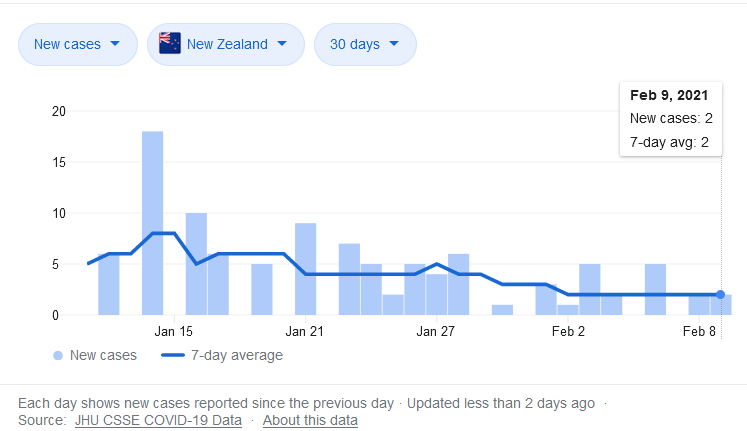Click the Feb 8 axis label
The image size is (747, 431).
tap(700, 331)
